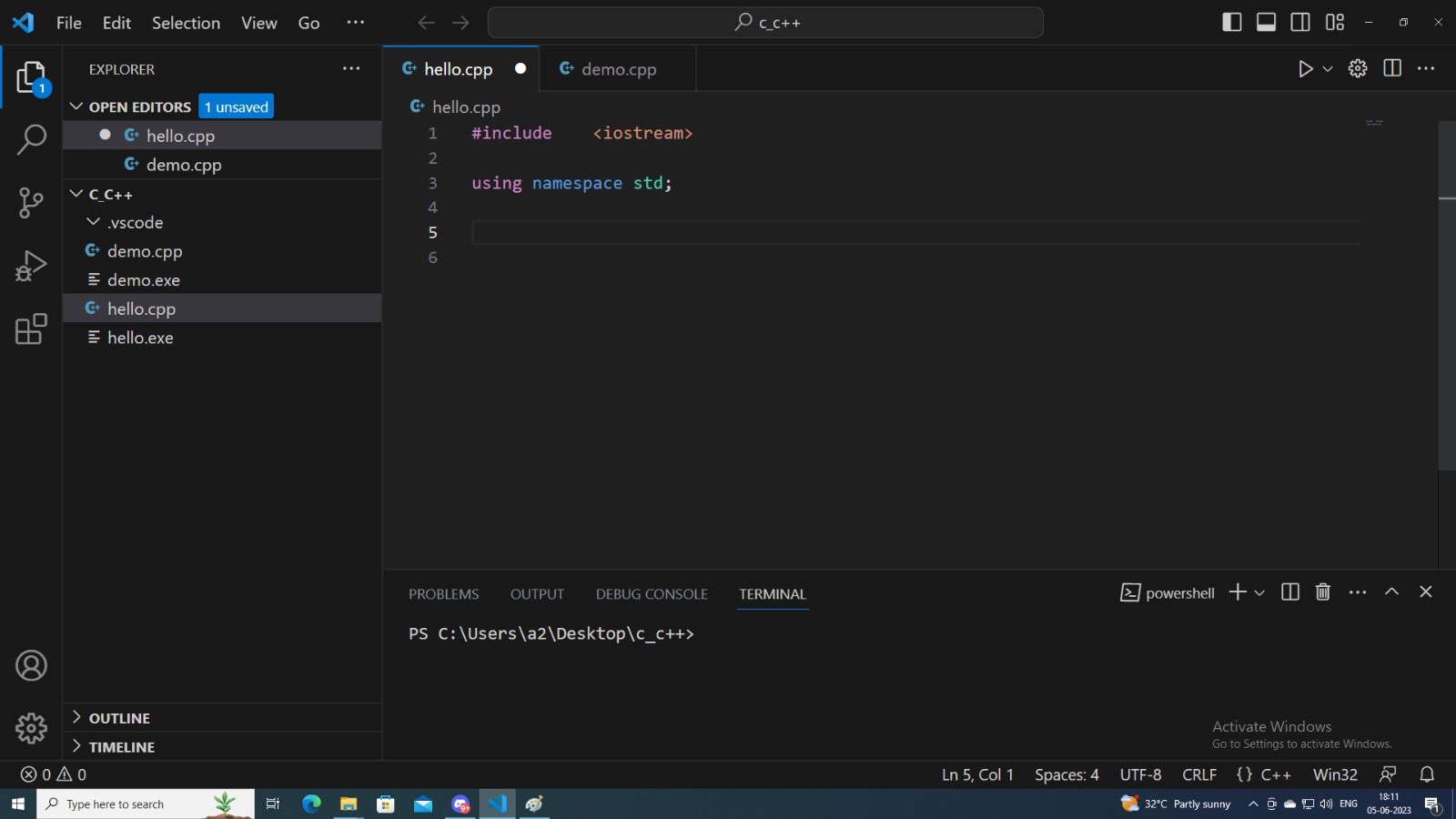1456x819 pixels.
Task: Go forward in navigation history
Action: click(x=461, y=23)
